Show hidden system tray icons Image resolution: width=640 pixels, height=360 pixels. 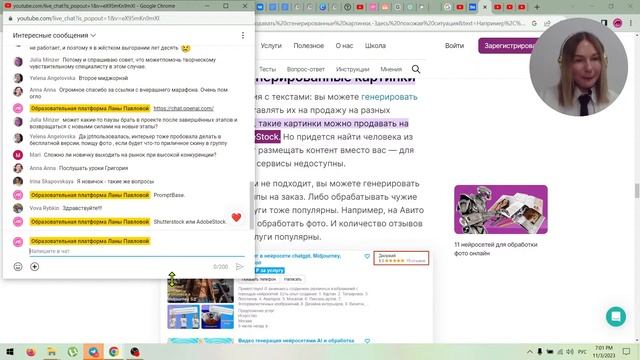click(529, 351)
